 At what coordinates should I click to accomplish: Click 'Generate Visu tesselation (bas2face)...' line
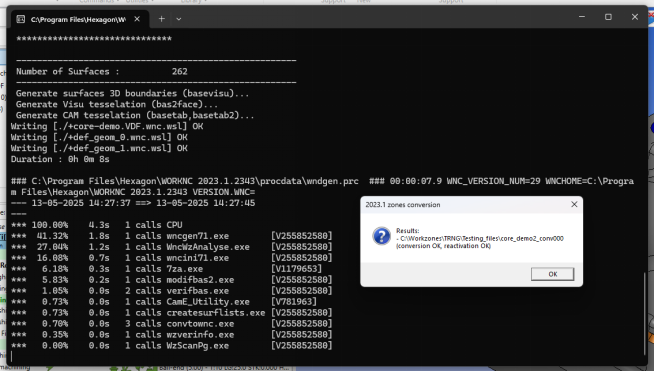tap(117, 104)
